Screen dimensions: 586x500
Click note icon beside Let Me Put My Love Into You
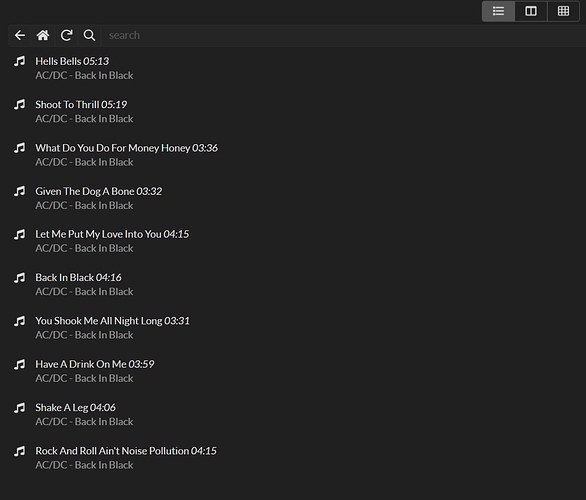coord(20,234)
